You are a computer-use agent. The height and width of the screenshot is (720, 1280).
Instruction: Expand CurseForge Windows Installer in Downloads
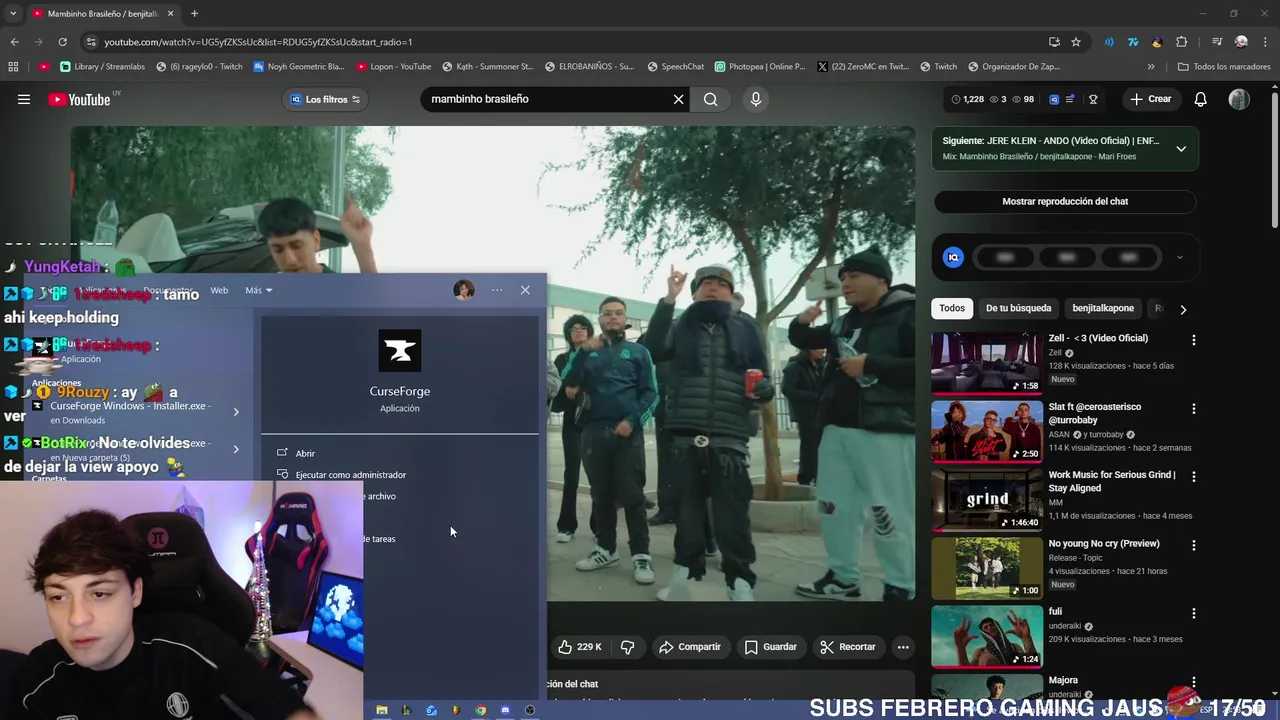pyautogui.click(x=236, y=412)
